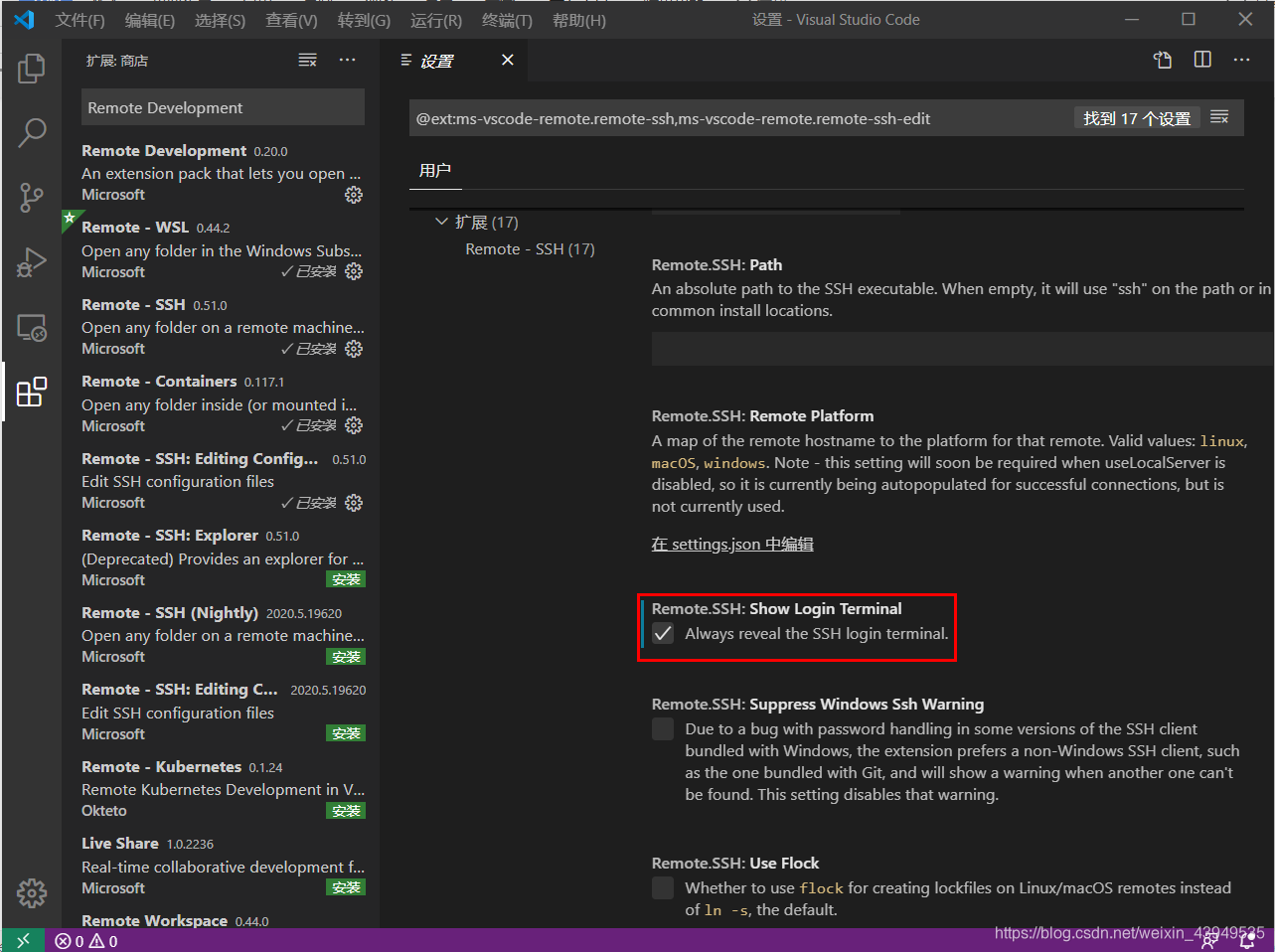Open Source Control view
Image resolution: width=1275 pixels, height=952 pixels.
[32, 197]
